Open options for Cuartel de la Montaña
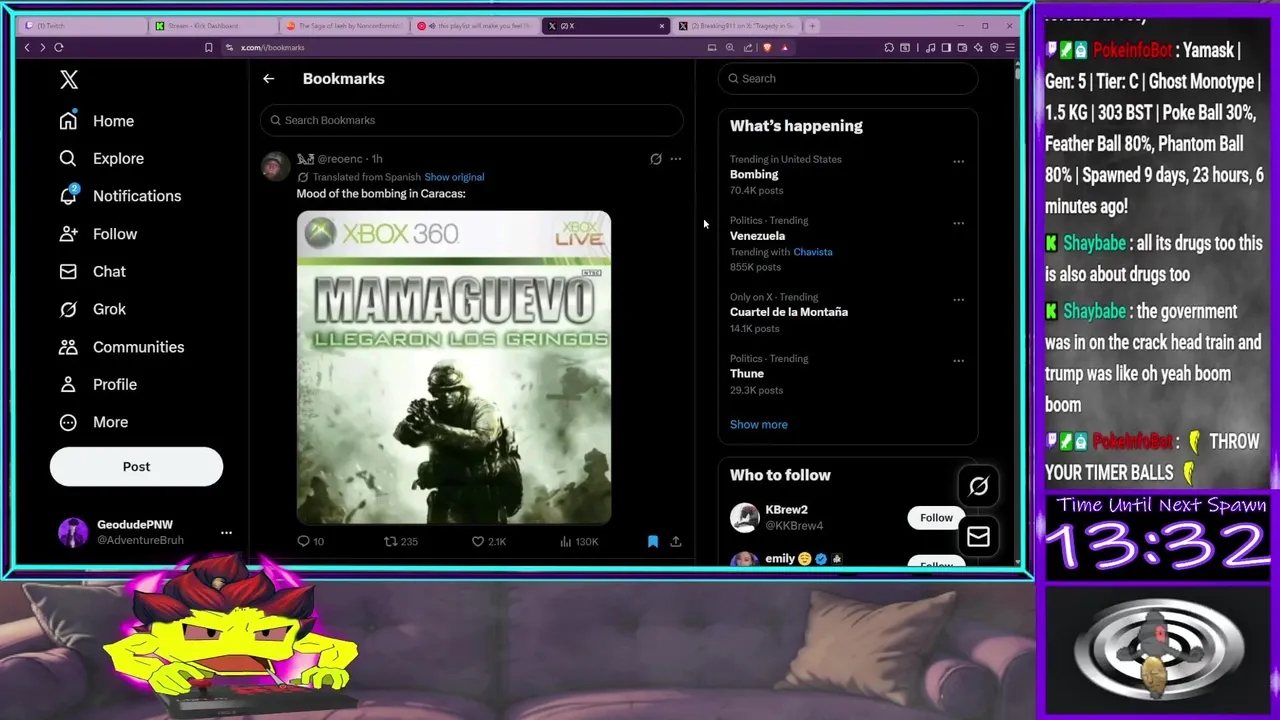Viewport: 1280px width, 720px height. 958,299
